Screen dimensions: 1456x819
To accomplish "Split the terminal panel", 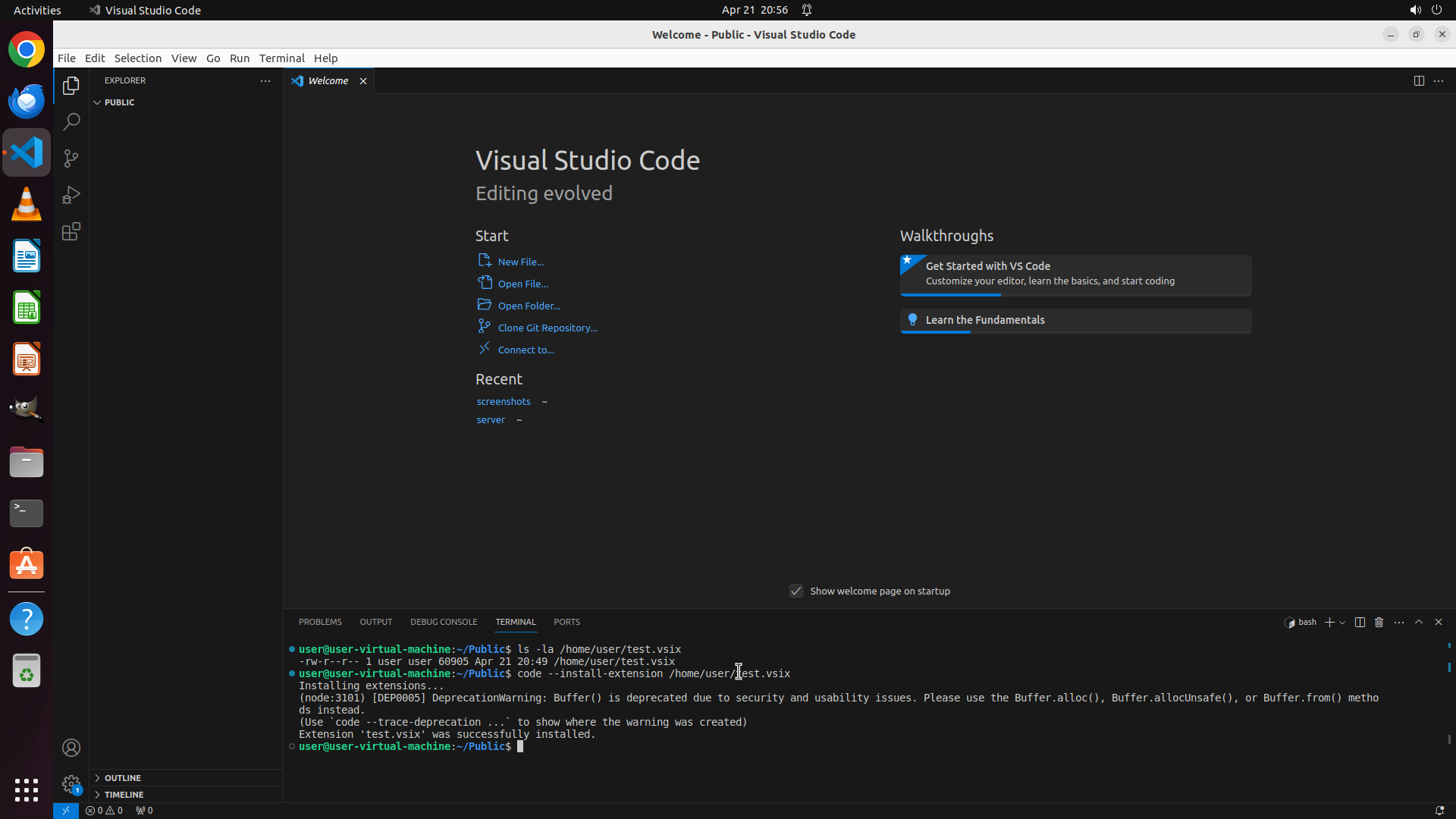I will (x=1360, y=622).
